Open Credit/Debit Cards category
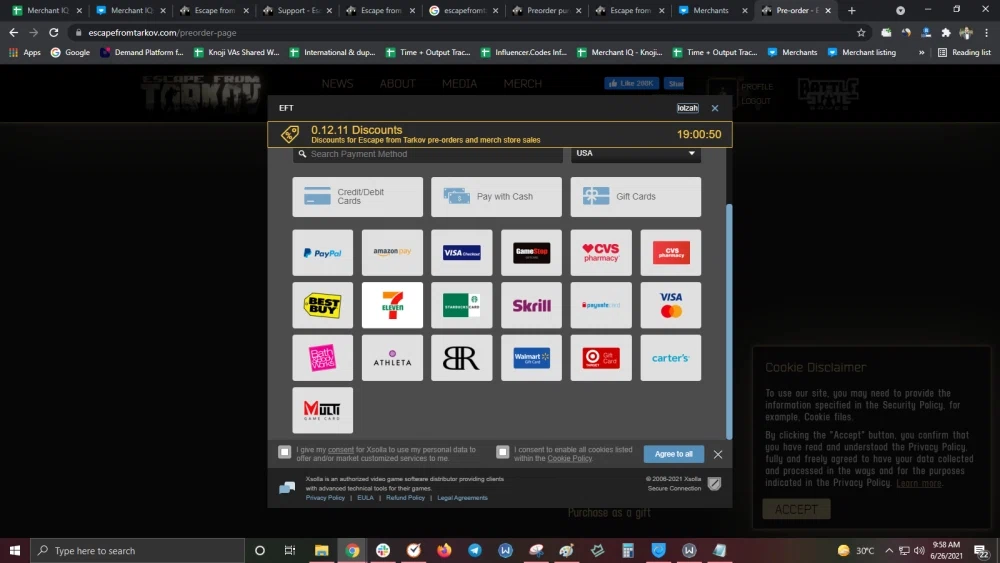 click(x=357, y=196)
